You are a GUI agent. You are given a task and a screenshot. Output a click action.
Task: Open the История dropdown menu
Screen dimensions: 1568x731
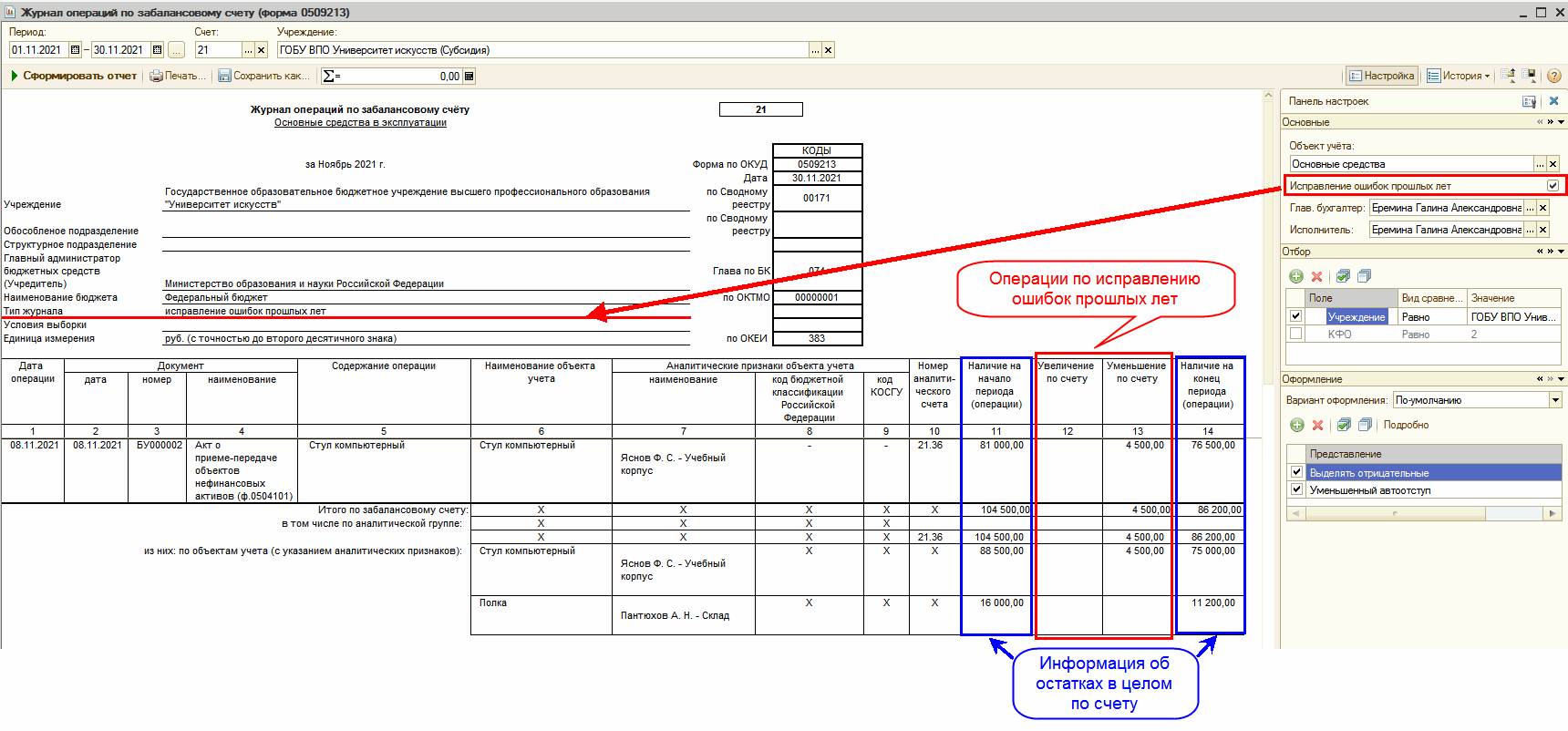pos(1458,76)
